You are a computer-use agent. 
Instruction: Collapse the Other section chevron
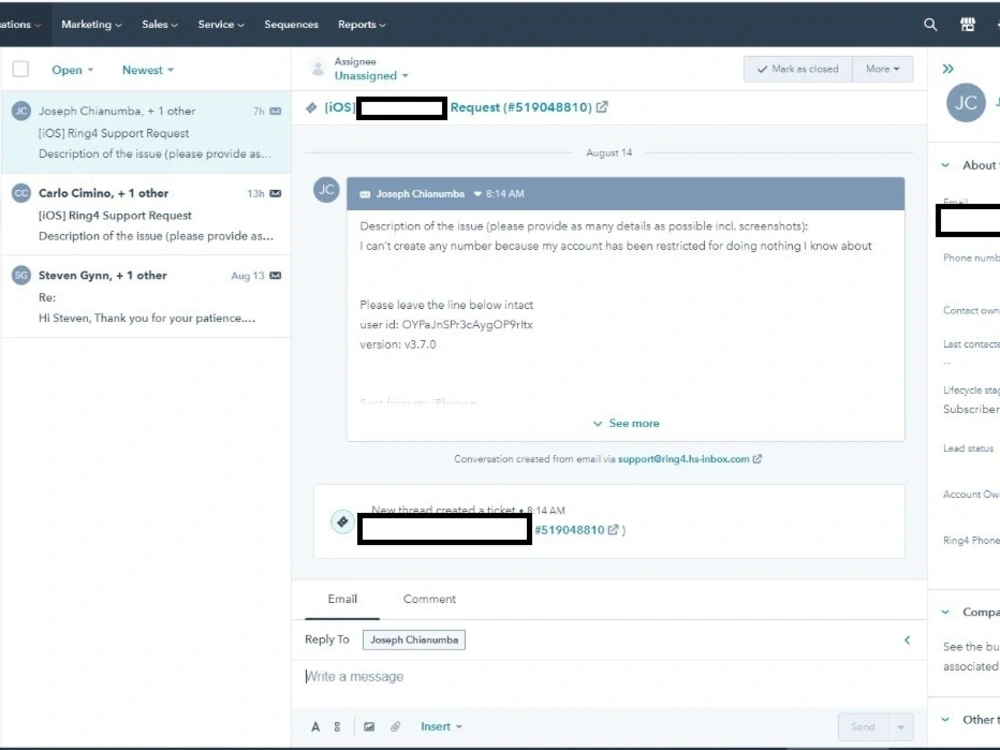click(x=945, y=719)
